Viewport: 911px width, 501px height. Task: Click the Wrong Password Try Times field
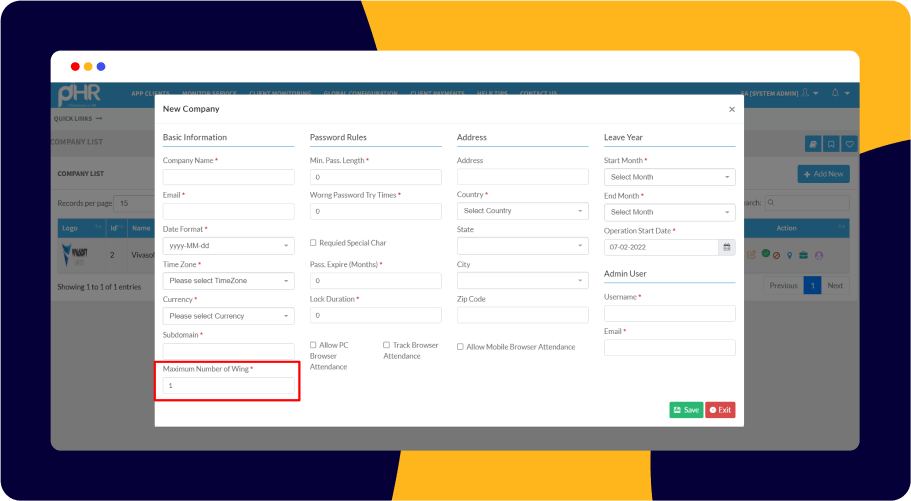(375, 211)
